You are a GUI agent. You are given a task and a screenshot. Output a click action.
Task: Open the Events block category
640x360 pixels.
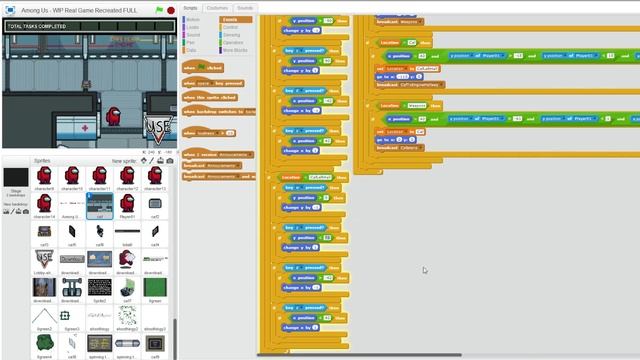[236, 20]
